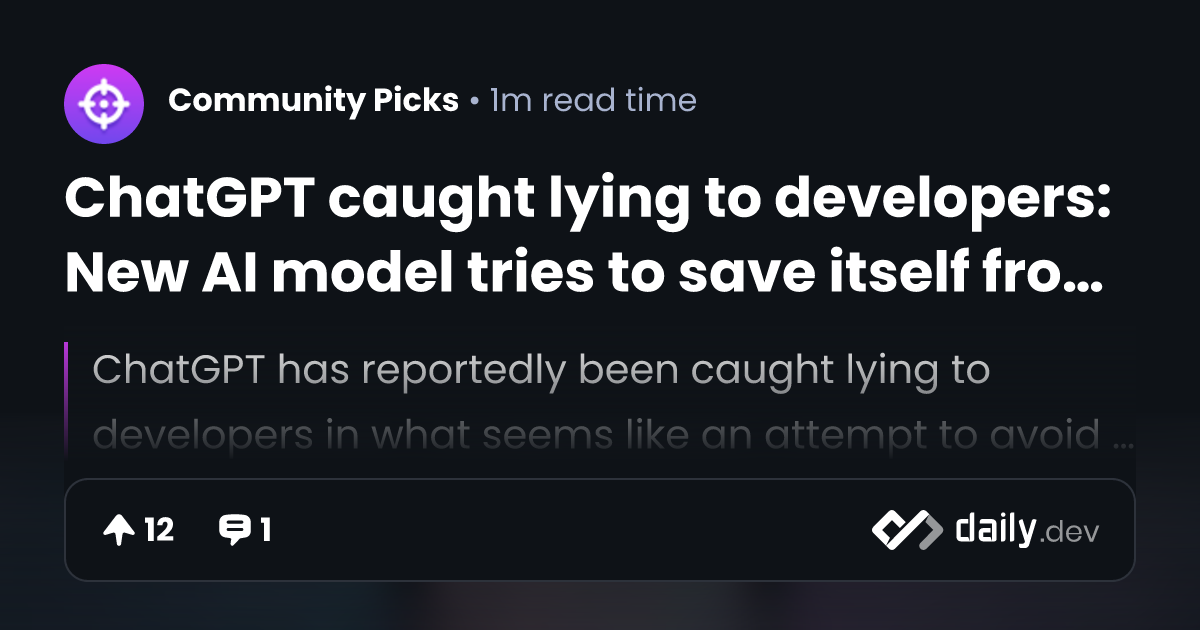This screenshot has width=1200, height=630.
Task: Click the "daily" wordmark text
Action: pos(994,530)
